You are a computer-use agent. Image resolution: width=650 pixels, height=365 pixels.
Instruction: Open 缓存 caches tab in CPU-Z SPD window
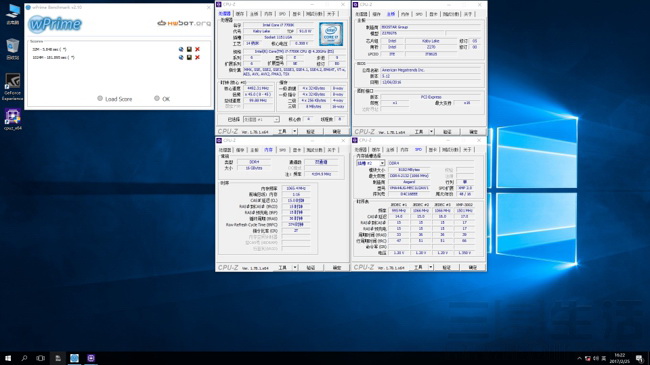point(376,149)
